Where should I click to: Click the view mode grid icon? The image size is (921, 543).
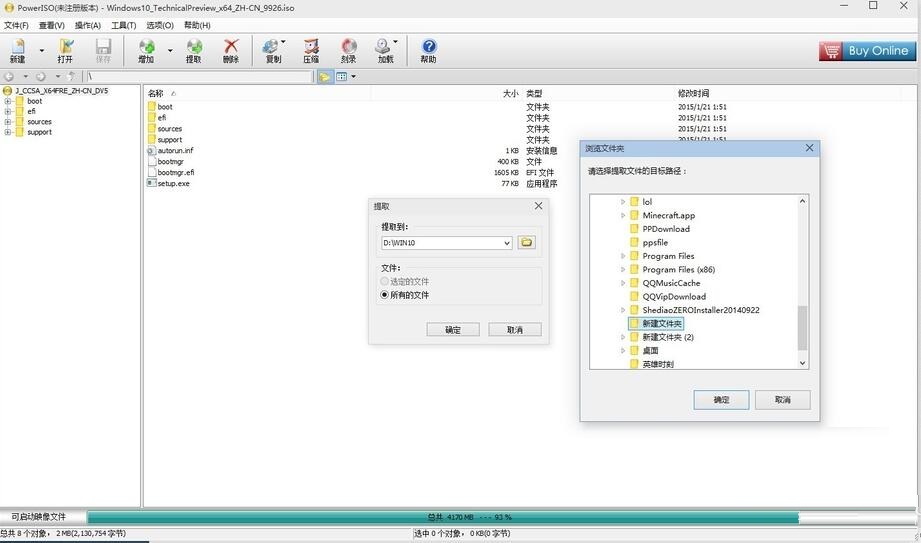341,76
